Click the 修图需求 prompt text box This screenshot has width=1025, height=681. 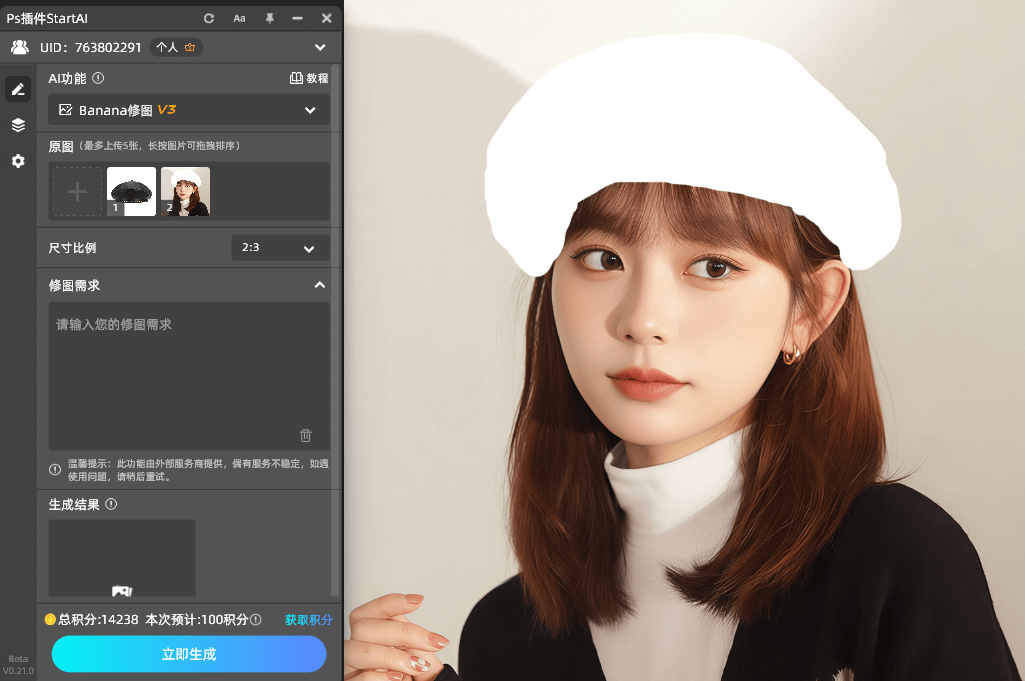(x=189, y=370)
